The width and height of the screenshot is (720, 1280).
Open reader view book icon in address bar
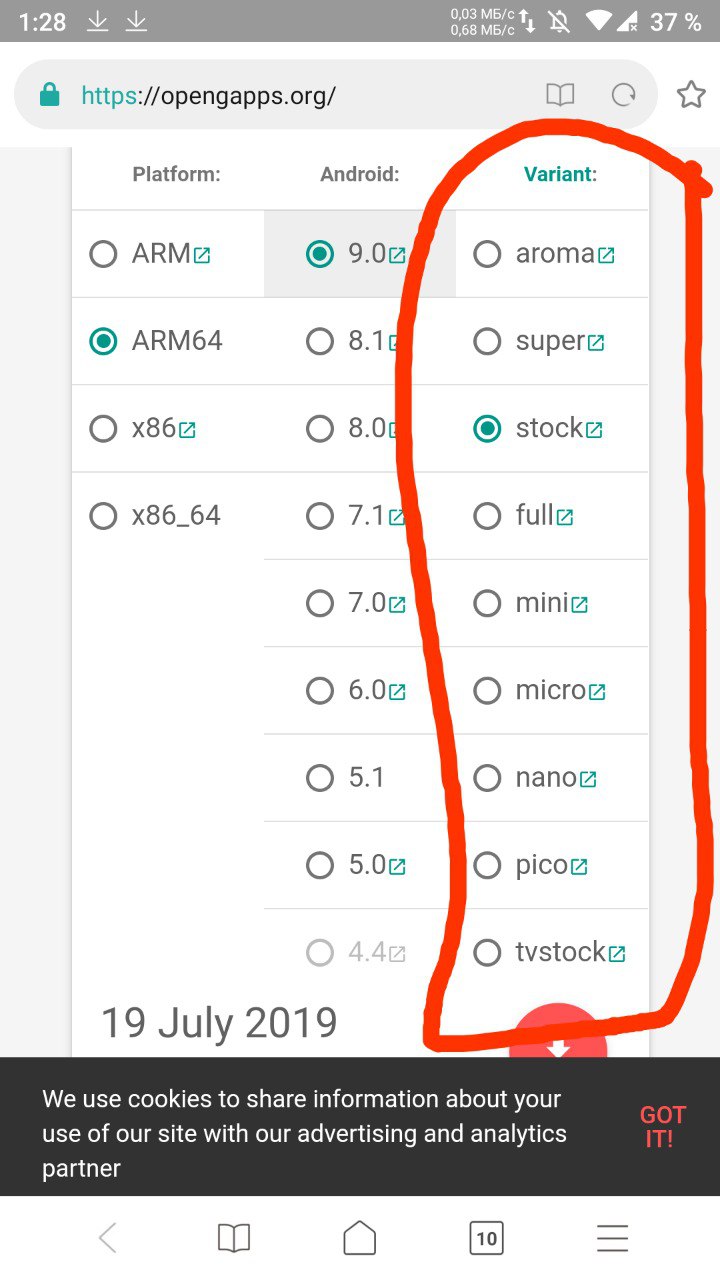(x=560, y=95)
